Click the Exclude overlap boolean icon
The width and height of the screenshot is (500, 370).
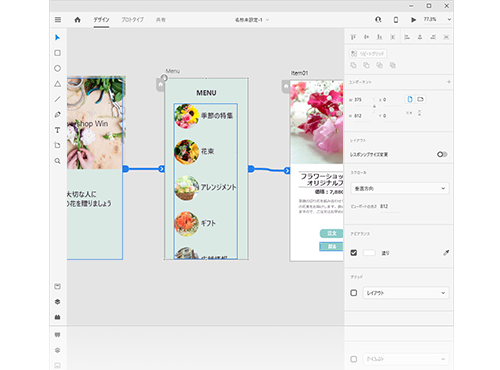(x=393, y=65)
